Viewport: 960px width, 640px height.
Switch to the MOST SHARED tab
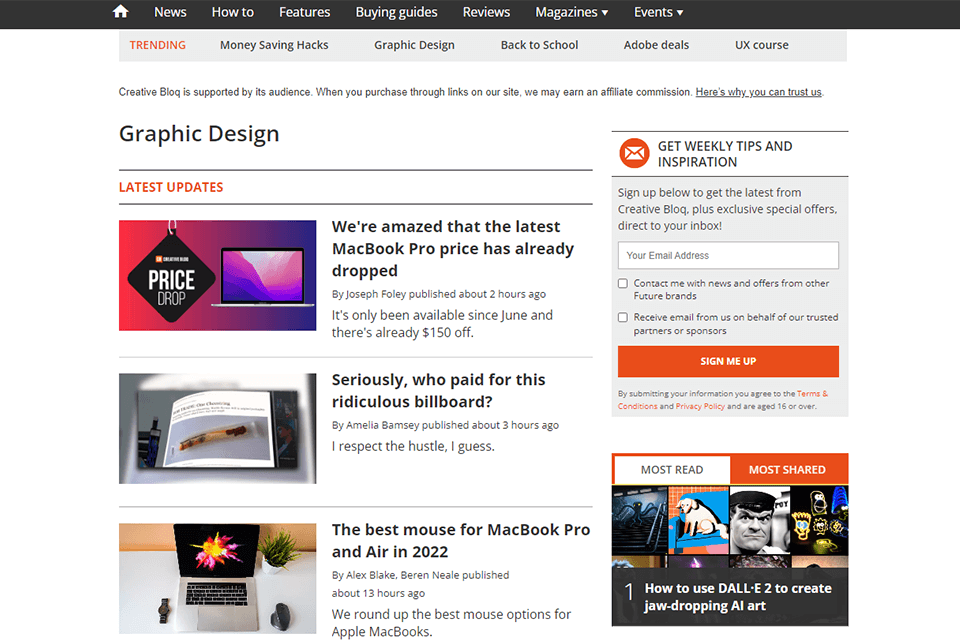point(787,470)
